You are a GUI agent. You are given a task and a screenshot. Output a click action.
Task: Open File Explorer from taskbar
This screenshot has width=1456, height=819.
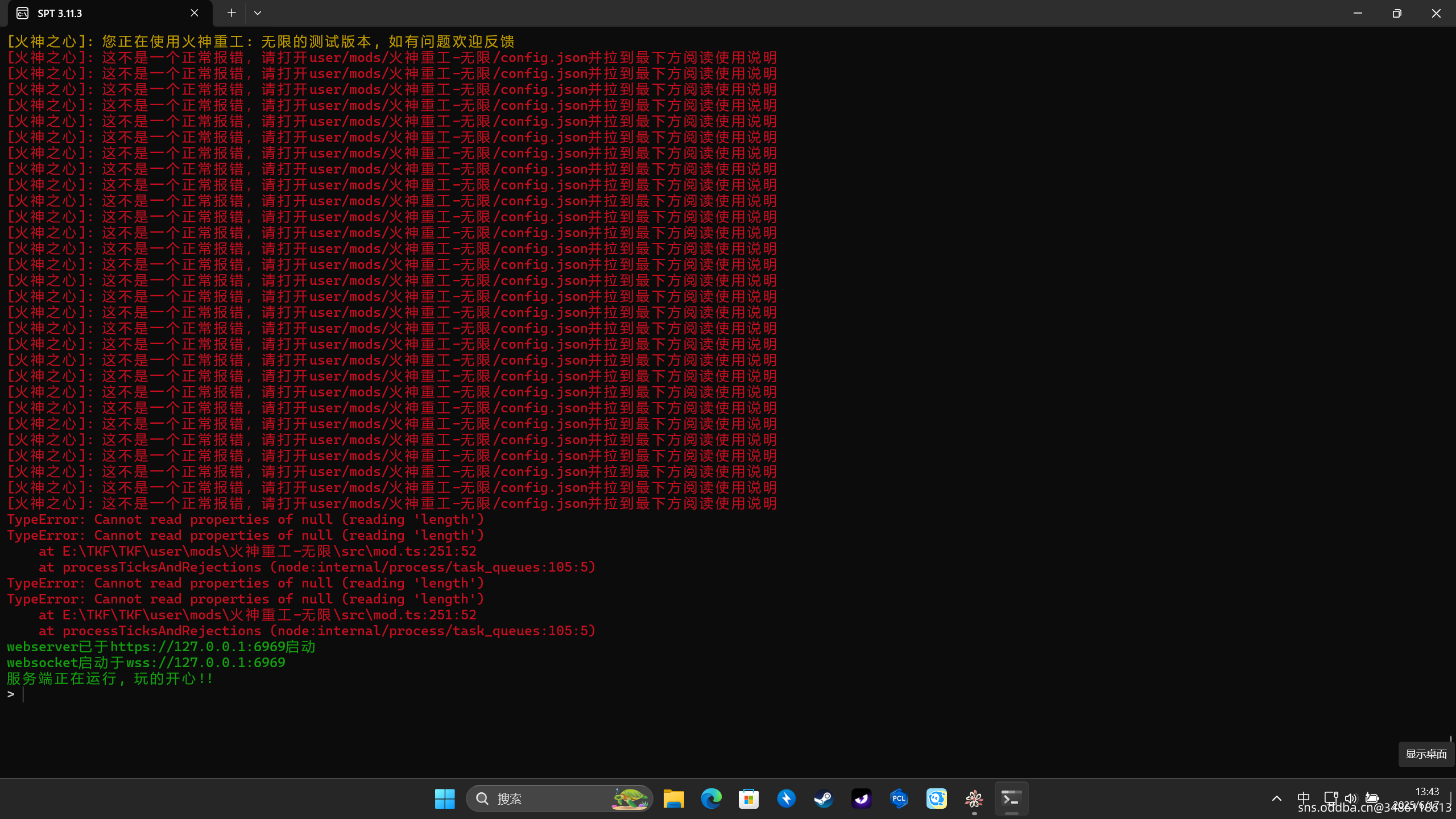pos(674,799)
